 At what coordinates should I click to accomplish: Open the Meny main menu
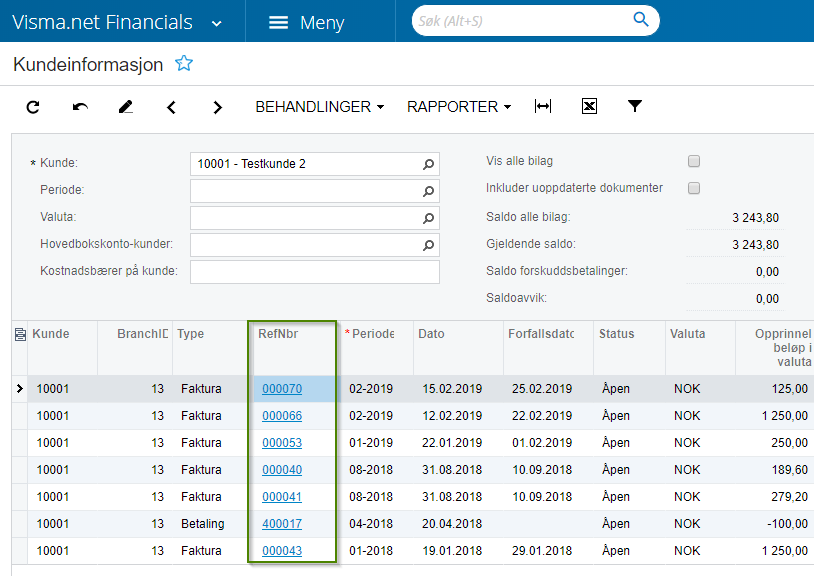pyautogui.click(x=306, y=22)
